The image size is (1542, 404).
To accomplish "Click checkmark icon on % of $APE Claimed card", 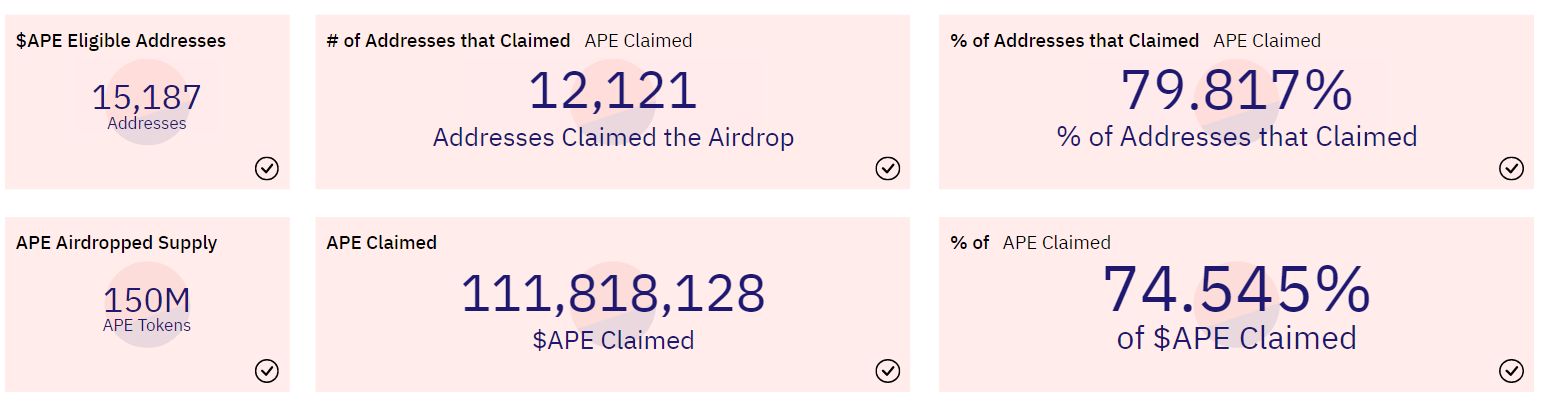I will tap(1512, 371).
